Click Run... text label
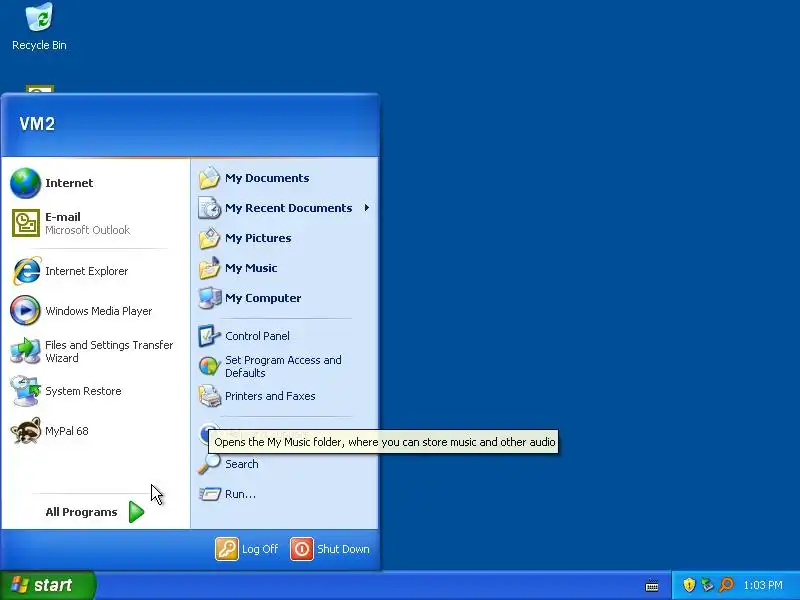 (240, 494)
